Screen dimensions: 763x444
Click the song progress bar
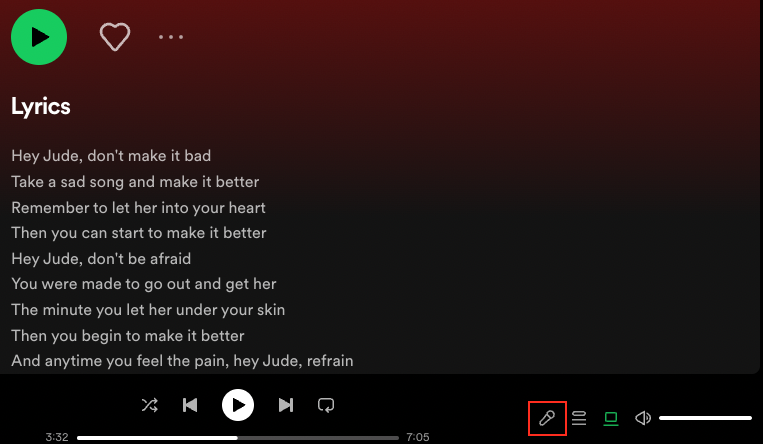238,438
